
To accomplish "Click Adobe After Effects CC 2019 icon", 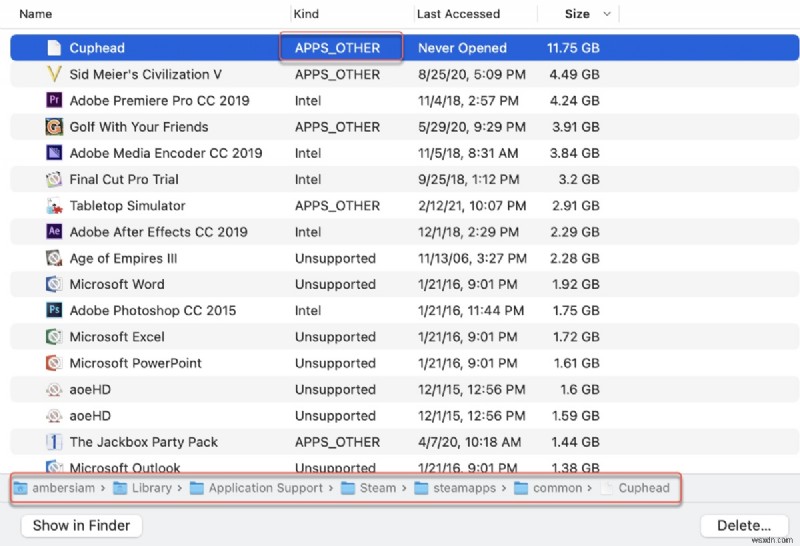I will 54,232.
